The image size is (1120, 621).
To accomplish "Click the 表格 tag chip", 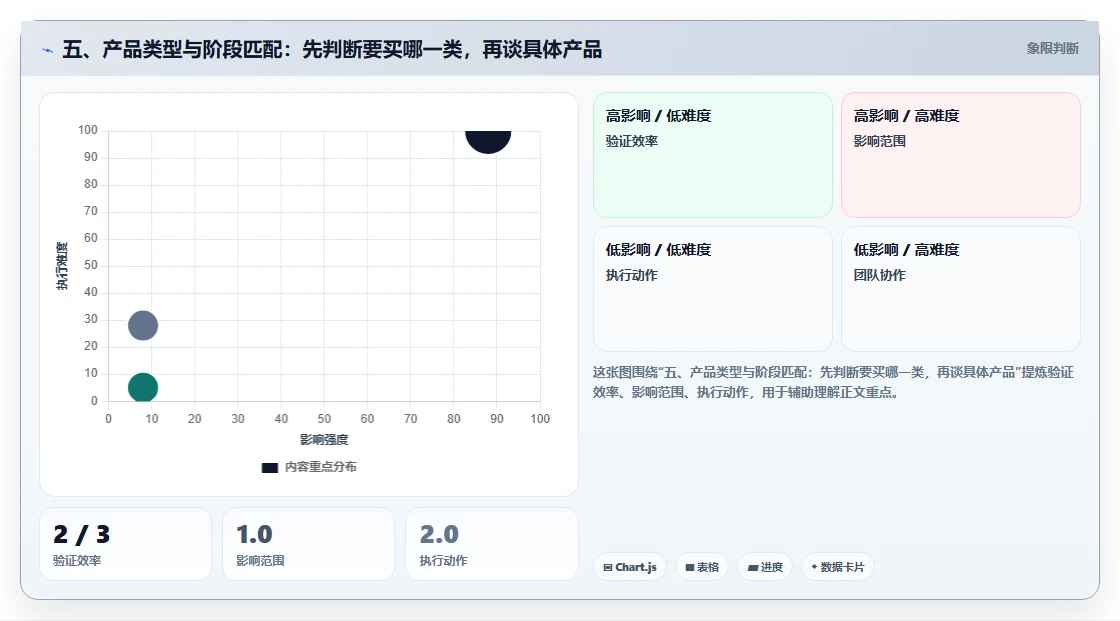I will (x=702, y=567).
